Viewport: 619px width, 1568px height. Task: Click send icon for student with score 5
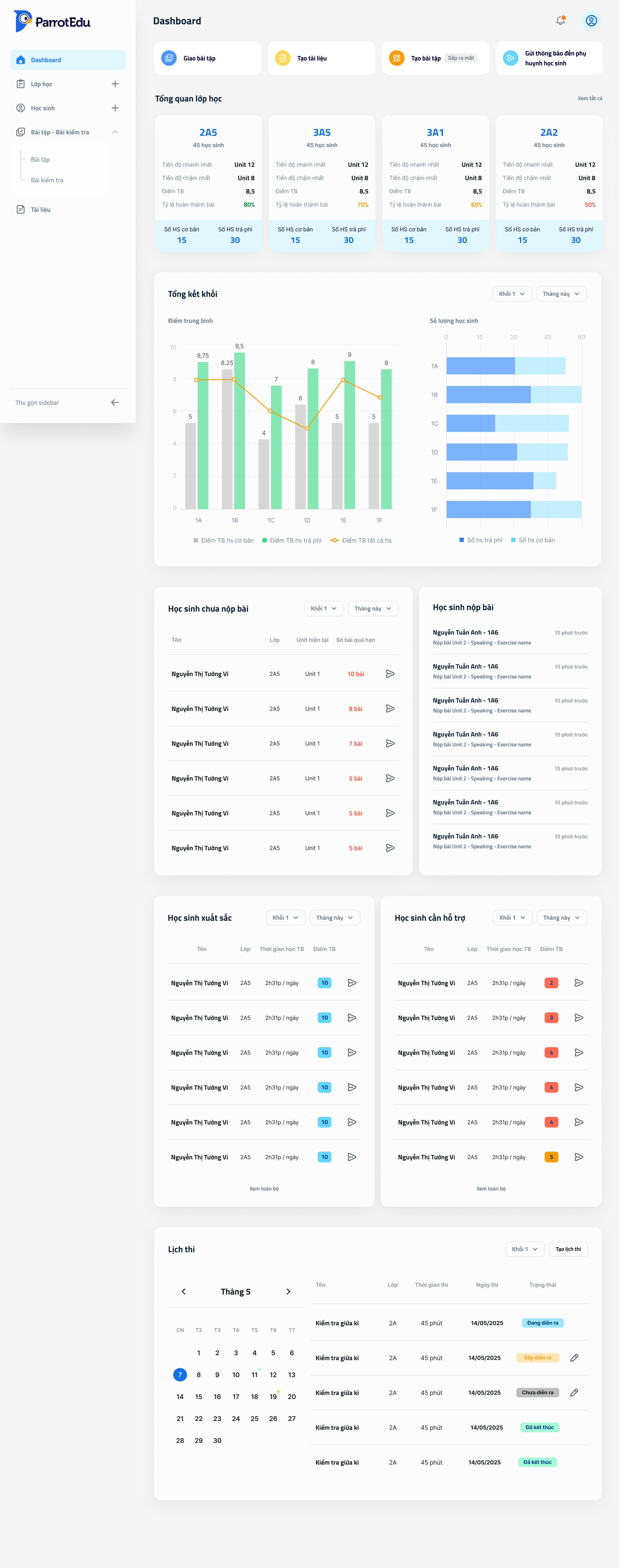579,1157
